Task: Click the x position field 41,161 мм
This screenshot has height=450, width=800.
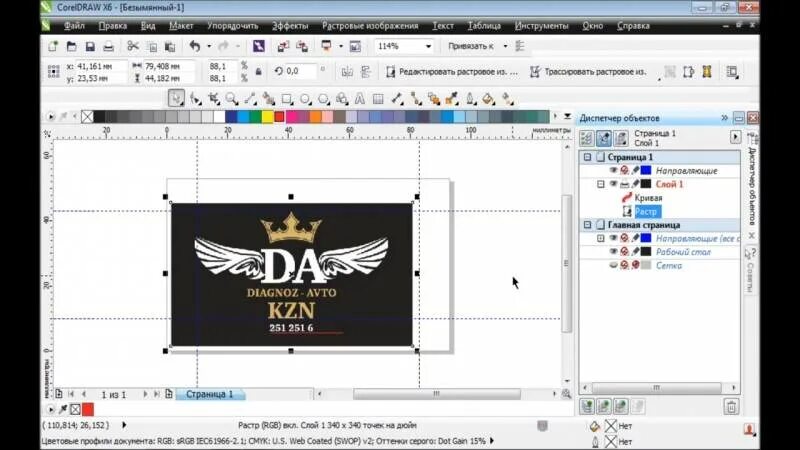Action: tap(100, 66)
